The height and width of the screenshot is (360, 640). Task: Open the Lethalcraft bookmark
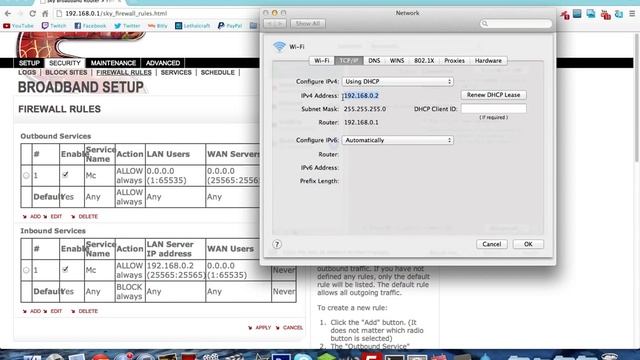[x=192, y=26]
